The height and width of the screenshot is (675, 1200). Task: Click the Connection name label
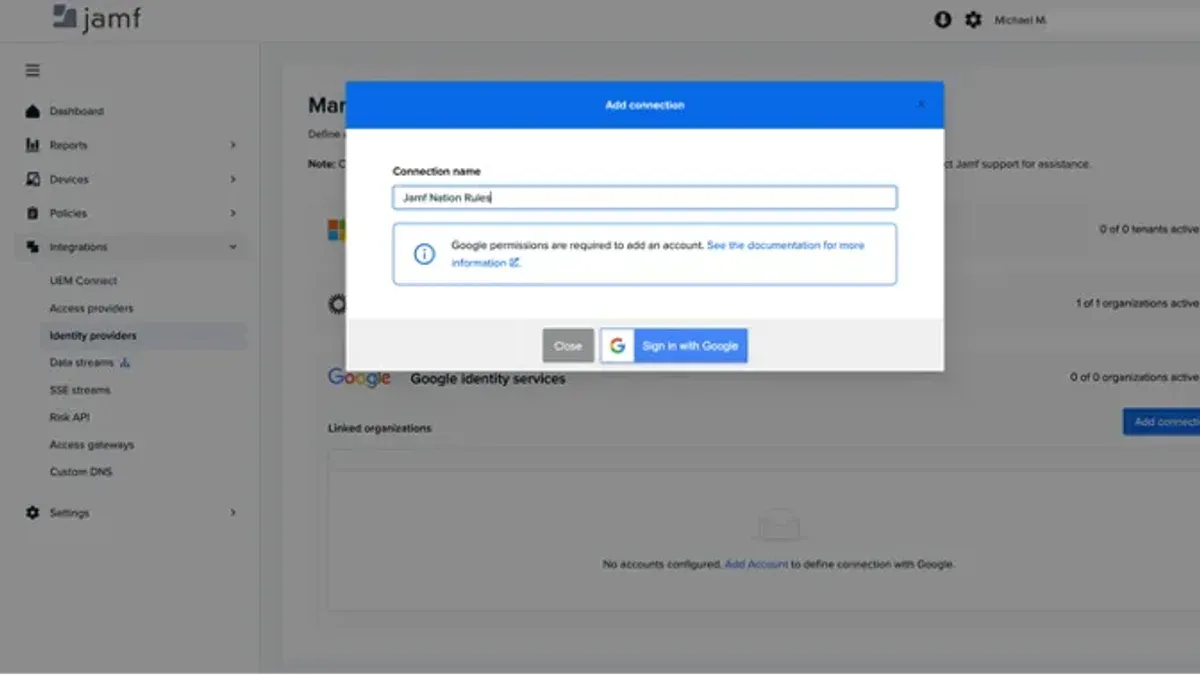(x=436, y=171)
